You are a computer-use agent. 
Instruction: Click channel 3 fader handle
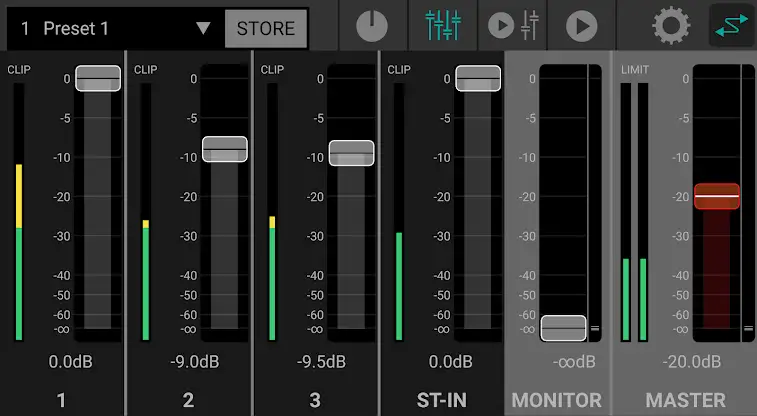(x=351, y=153)
